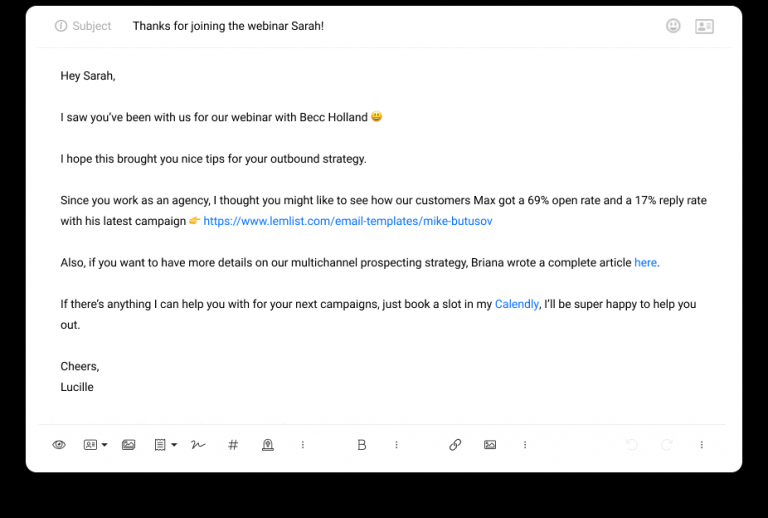Click the contact card icon in subject bar
The height and width of the screenshot is (518, 768).
pos(704,26)
